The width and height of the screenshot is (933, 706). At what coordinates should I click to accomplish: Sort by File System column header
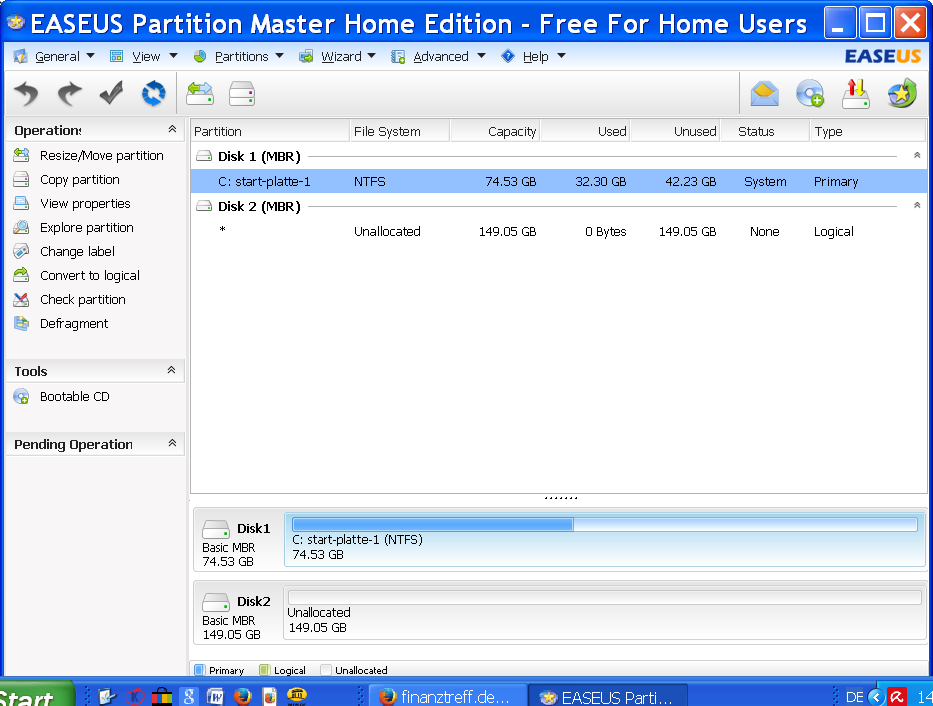pyautogui.click(x=399, y=131)
